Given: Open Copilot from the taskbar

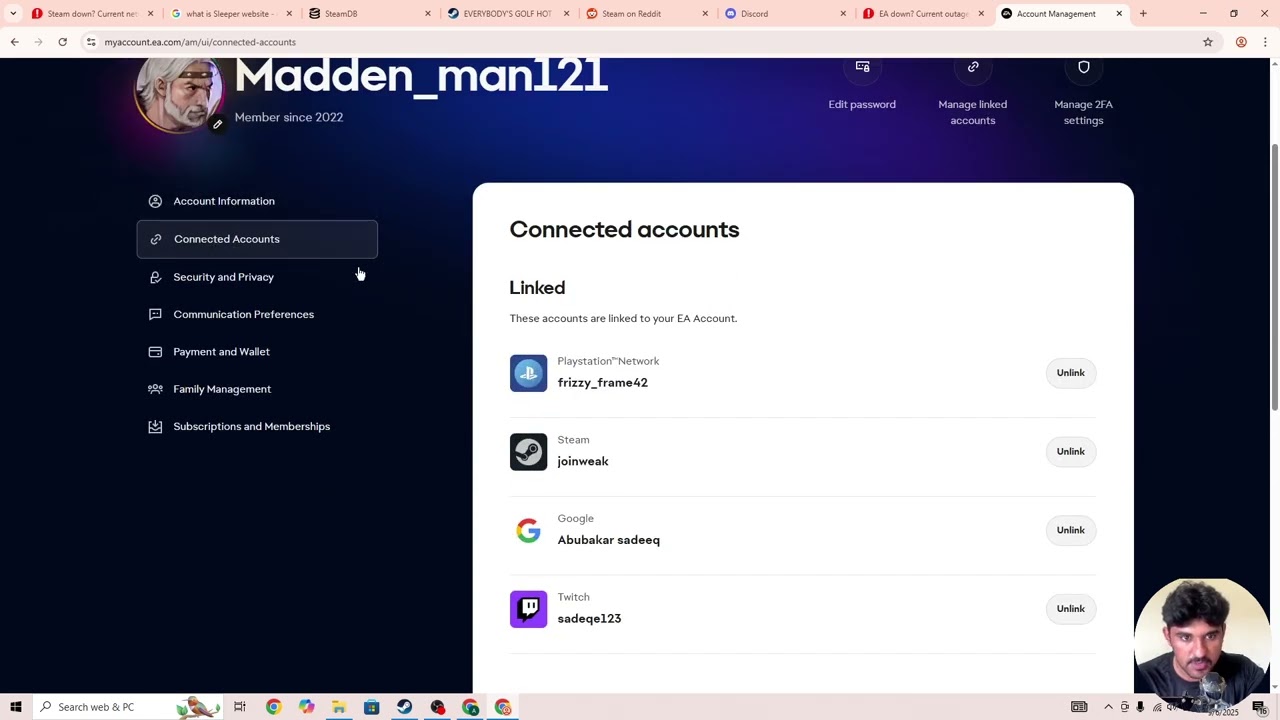Looking at the screenshot, I should click(306, 707).
